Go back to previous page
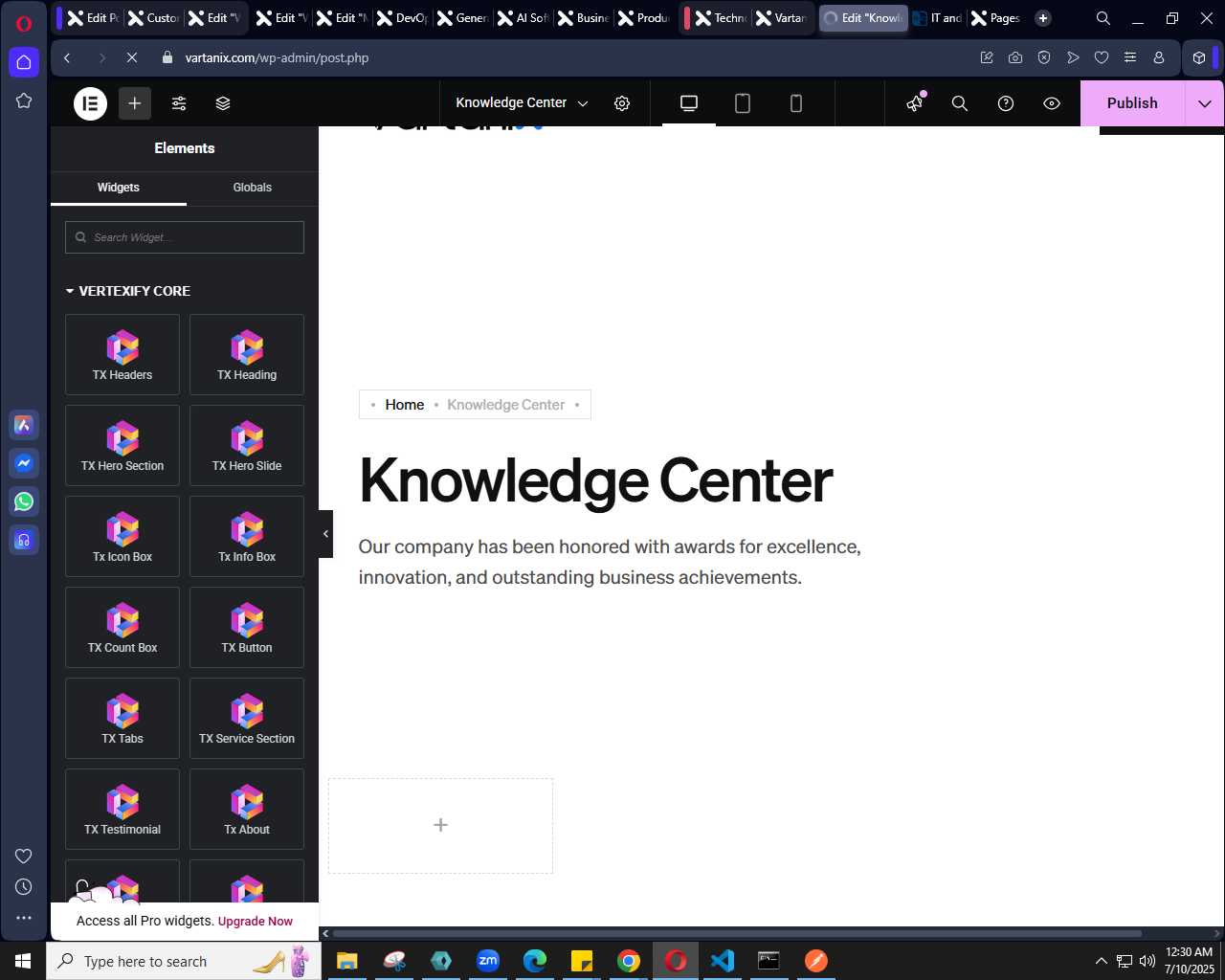The width and height of the screenshot is (1225, 980). (67, 57)
